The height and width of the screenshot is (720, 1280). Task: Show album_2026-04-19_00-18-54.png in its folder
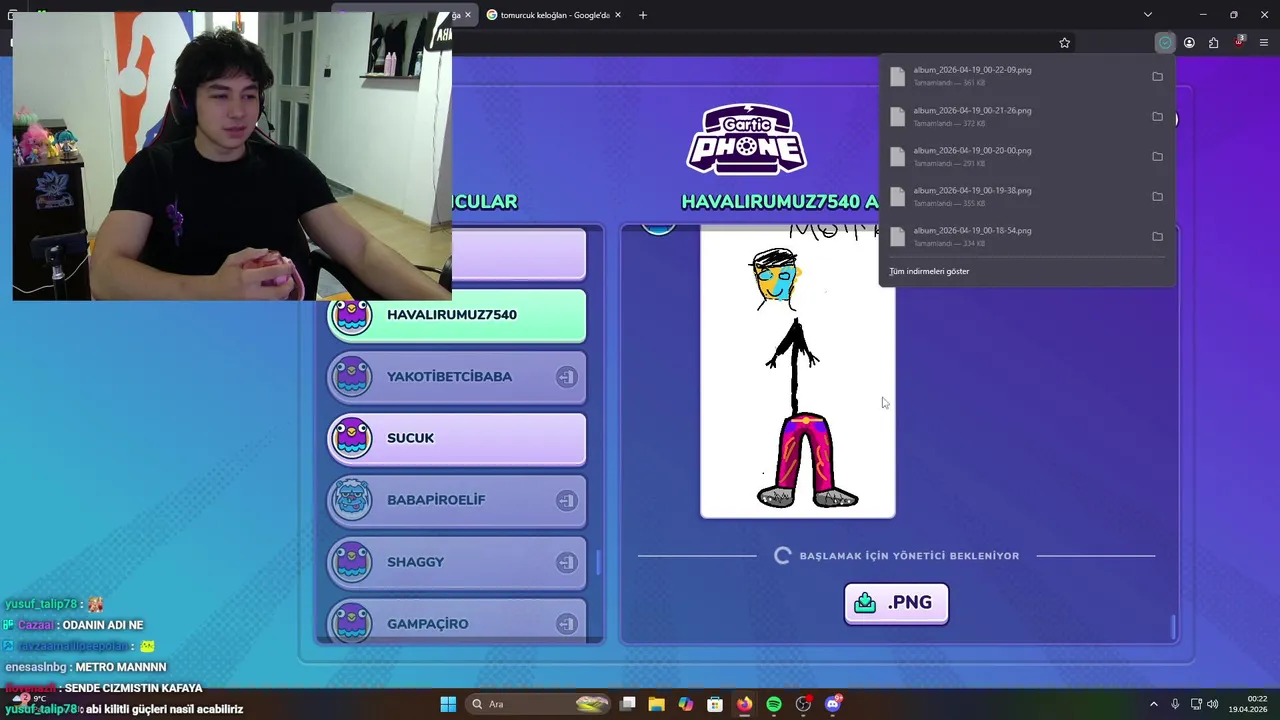point(1157,237)
